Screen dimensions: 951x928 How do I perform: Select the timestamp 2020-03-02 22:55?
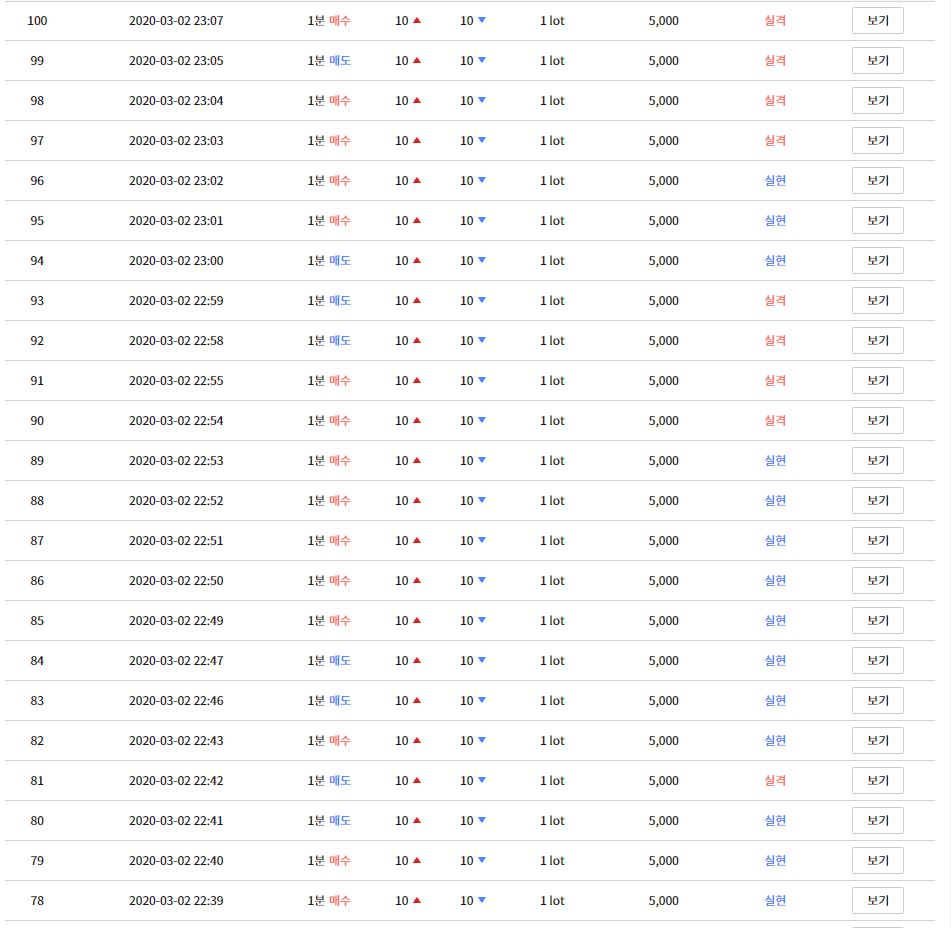pos(176,381)
